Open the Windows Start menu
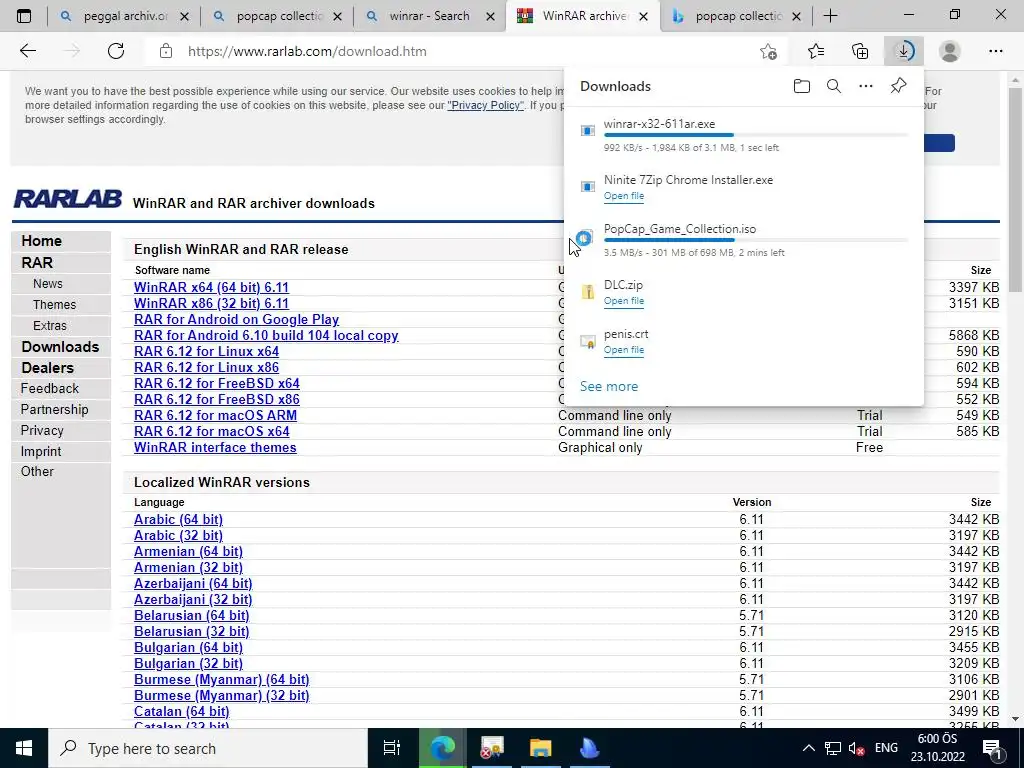The image size is (1024, 768). tap(24, 748)
